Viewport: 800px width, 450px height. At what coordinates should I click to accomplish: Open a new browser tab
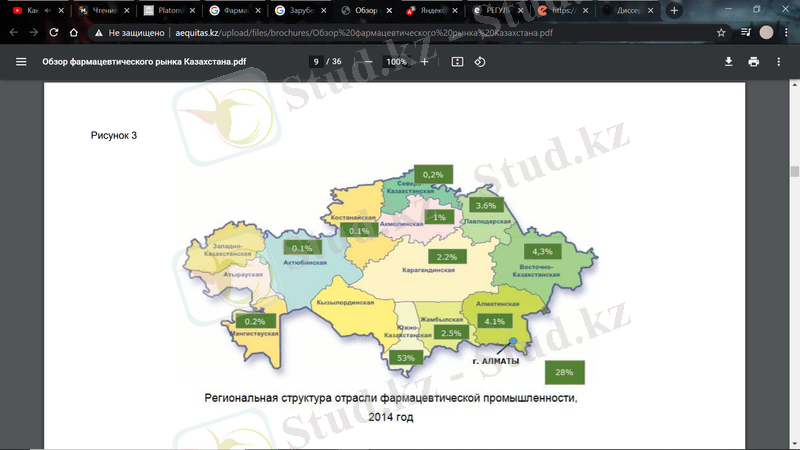674,10
